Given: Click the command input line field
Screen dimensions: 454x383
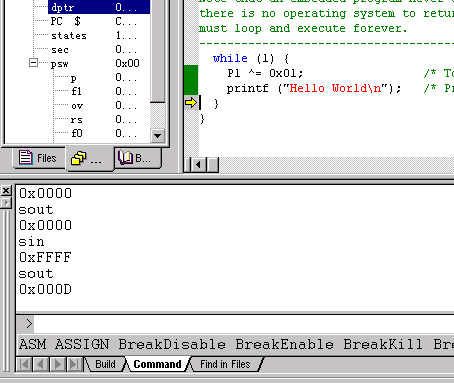Looking at the screenshot, I should pyautogui.click(x=243, y=324).
